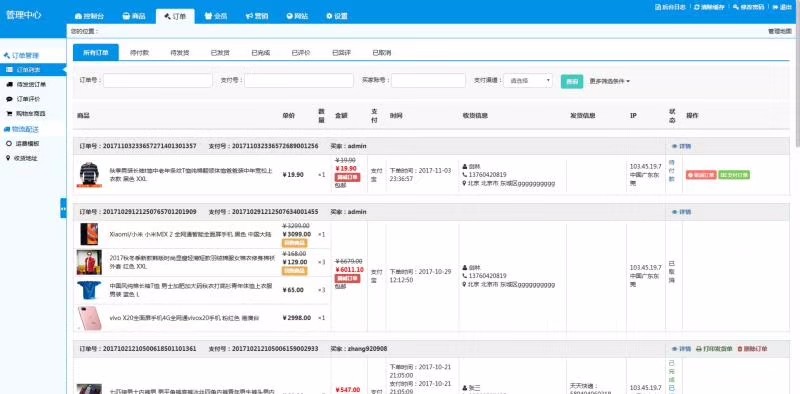Select the 订单 orders tab
This screenshot has width=800, height=394.
(176, 16)
